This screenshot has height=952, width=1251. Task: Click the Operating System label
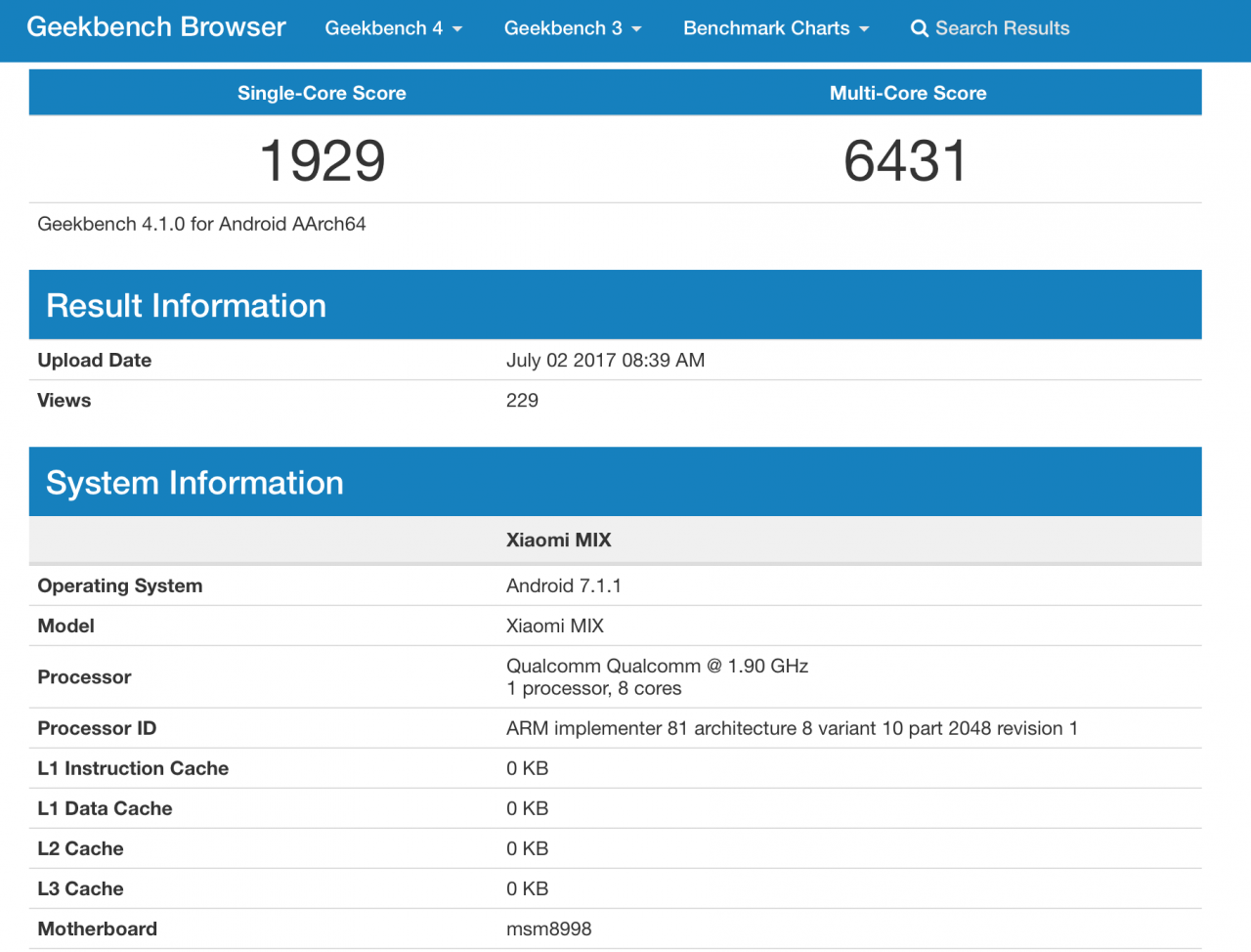pos(120,585)
